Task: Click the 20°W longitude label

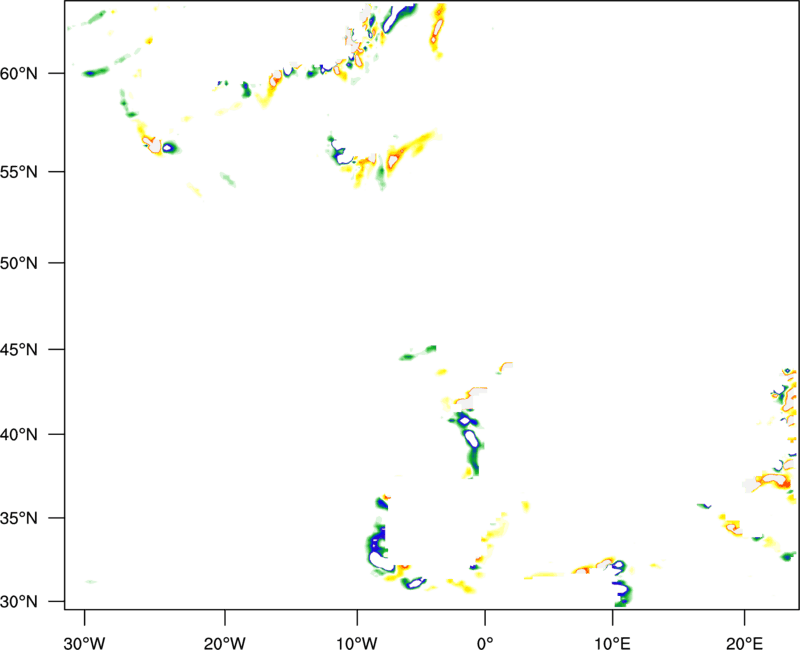Action: click(x=225, y=643)
